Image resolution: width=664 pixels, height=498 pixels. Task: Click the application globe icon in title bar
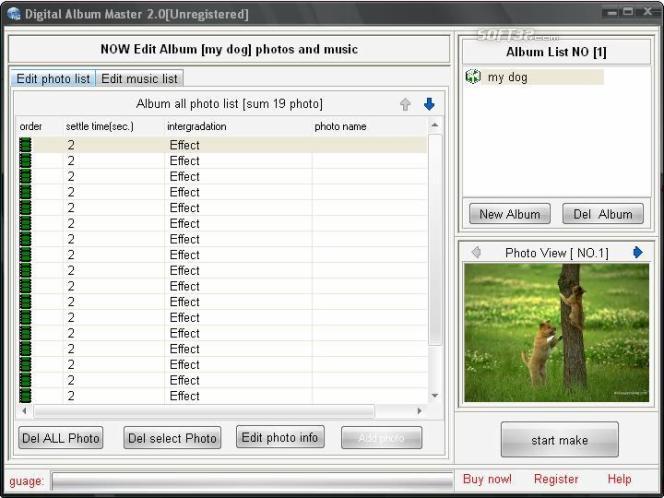pos(14,14)
